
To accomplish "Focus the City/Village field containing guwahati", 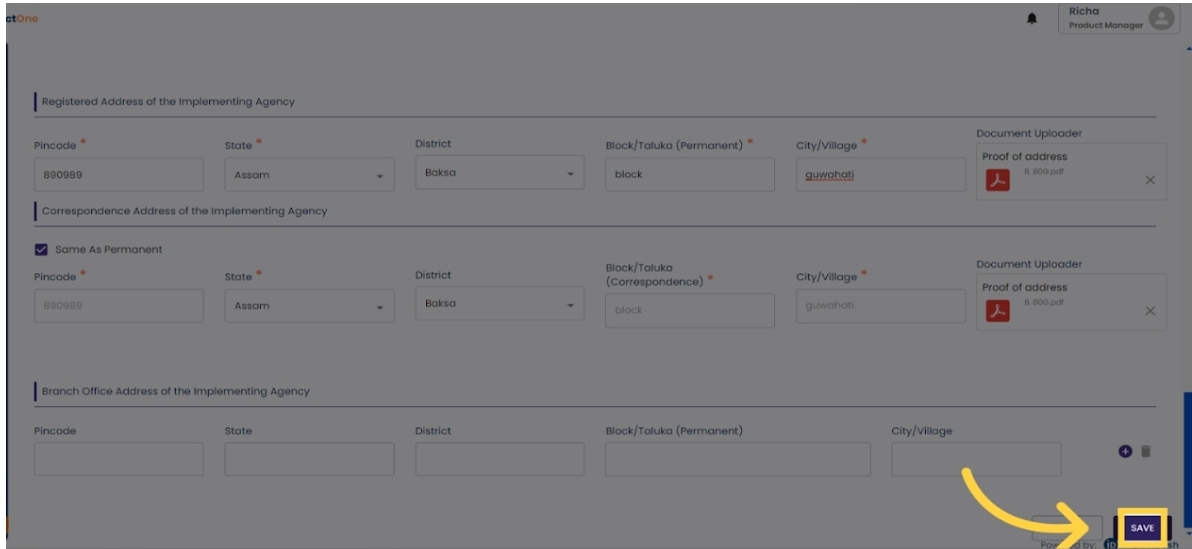I will click(880, 175).
